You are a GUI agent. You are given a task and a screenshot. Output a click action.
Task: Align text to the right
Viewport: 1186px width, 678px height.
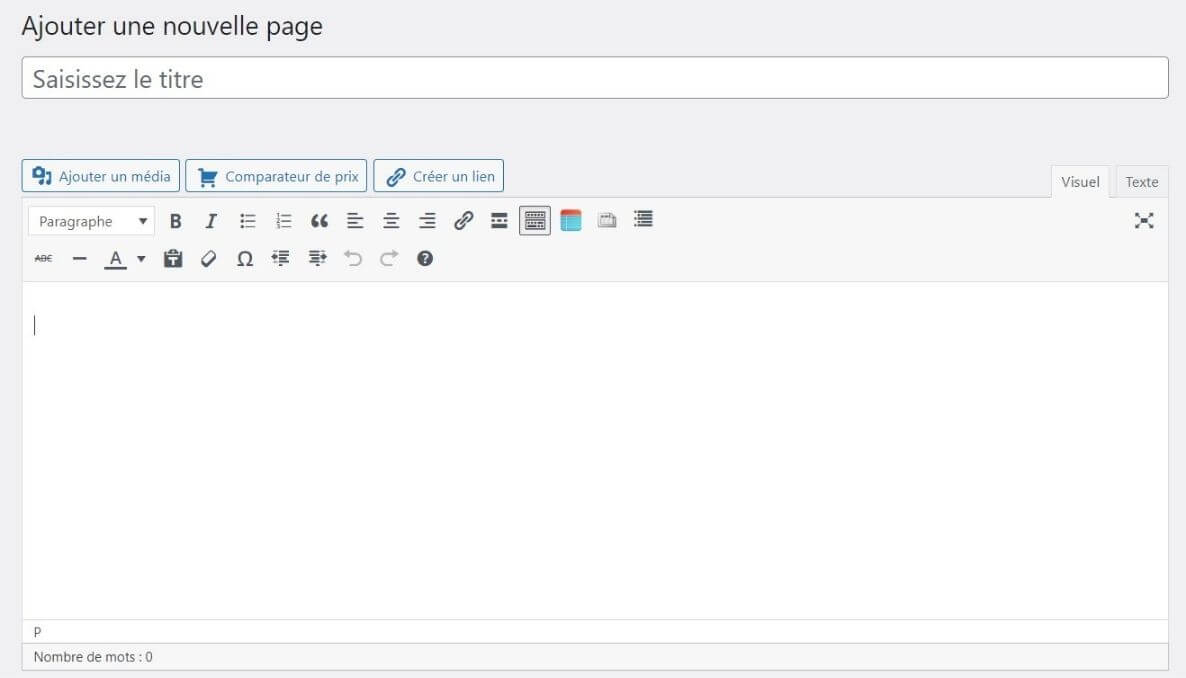click(x=427, y=221)
